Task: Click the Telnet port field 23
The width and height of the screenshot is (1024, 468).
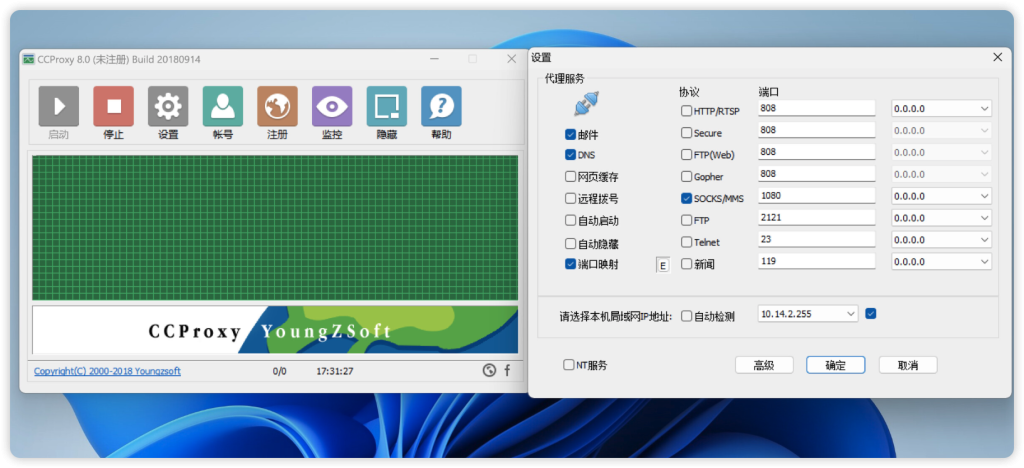Action: (817, 239)
